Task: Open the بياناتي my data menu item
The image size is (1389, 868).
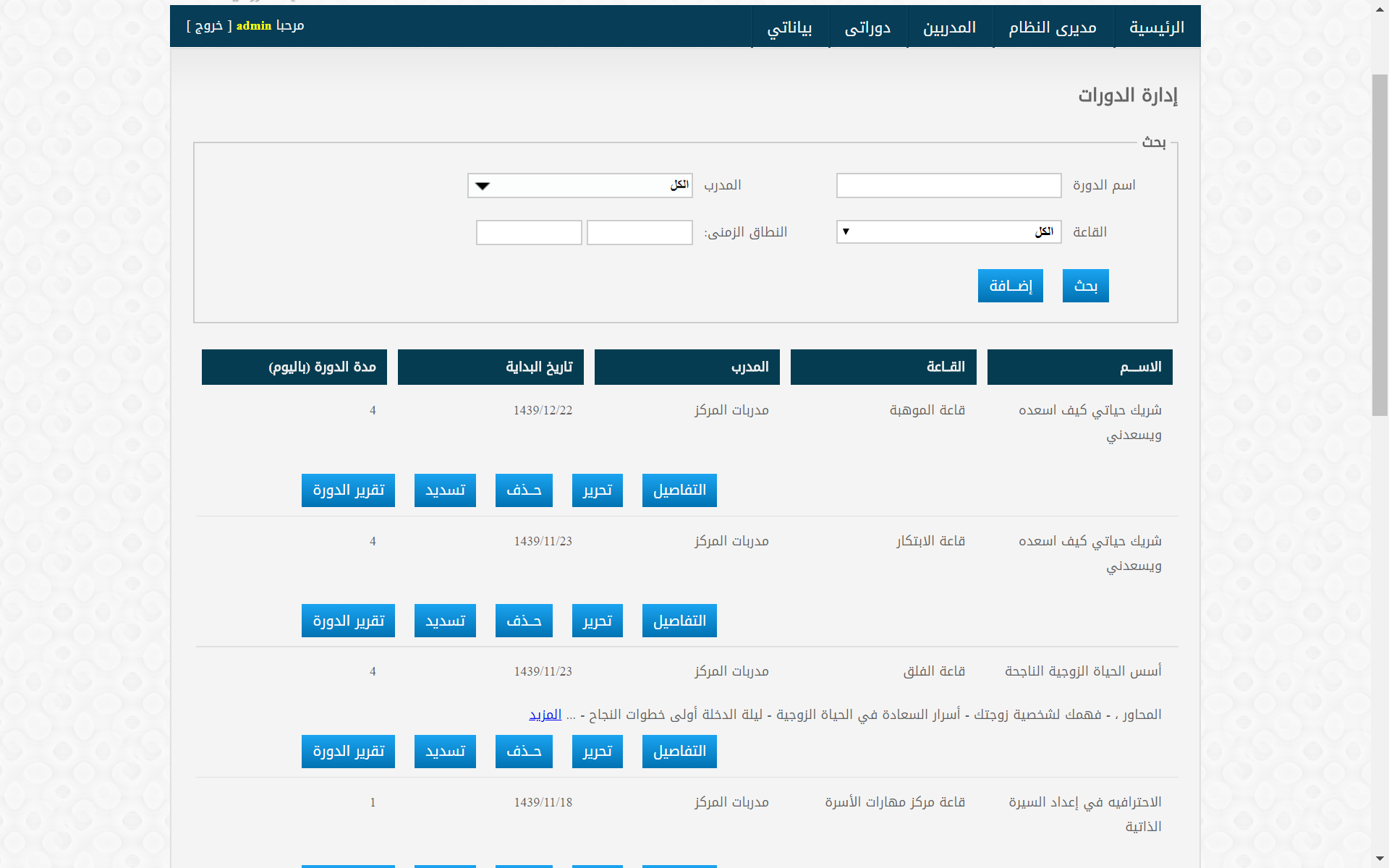Action: (x=789, y=27)
